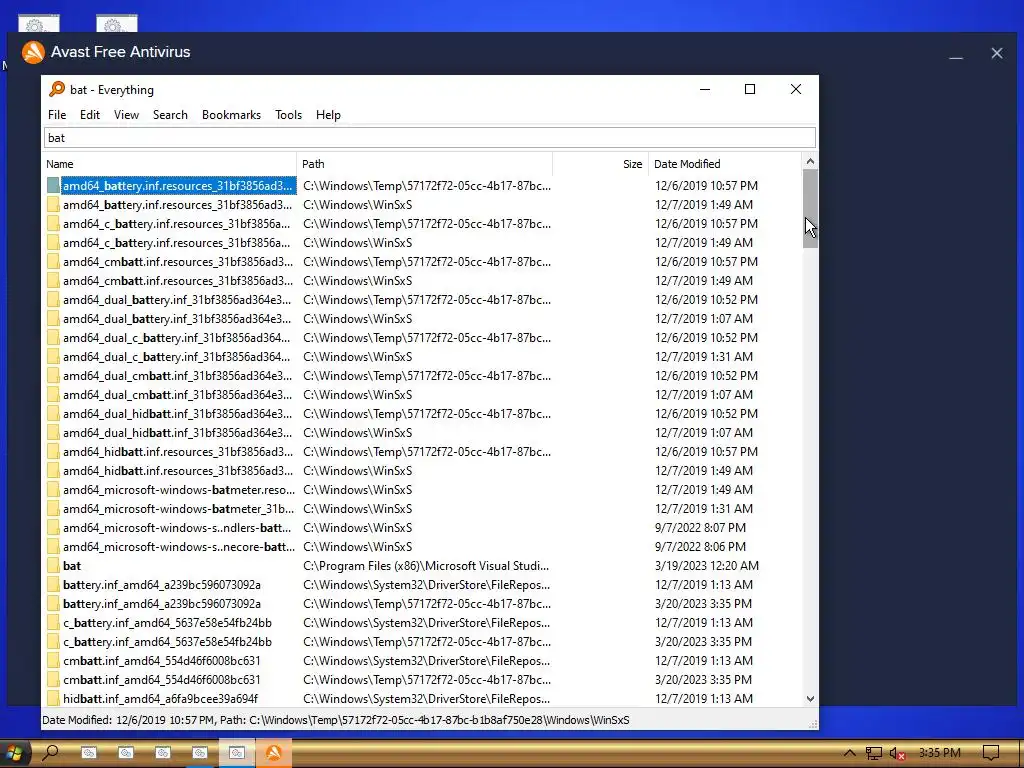
Task: Maximize the Everything window
Action: coord(750,89)
